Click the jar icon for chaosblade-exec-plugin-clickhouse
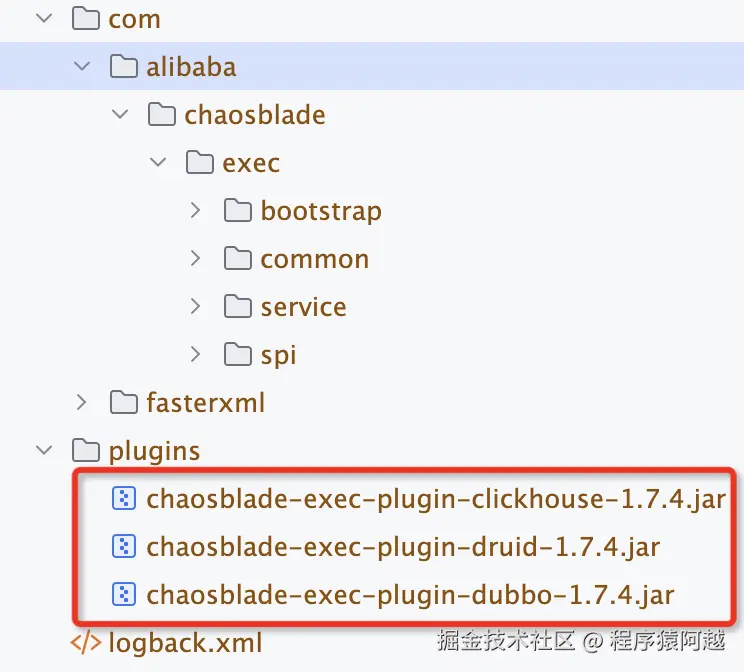The width and height of the screenshot is (744, 672). 124,499
